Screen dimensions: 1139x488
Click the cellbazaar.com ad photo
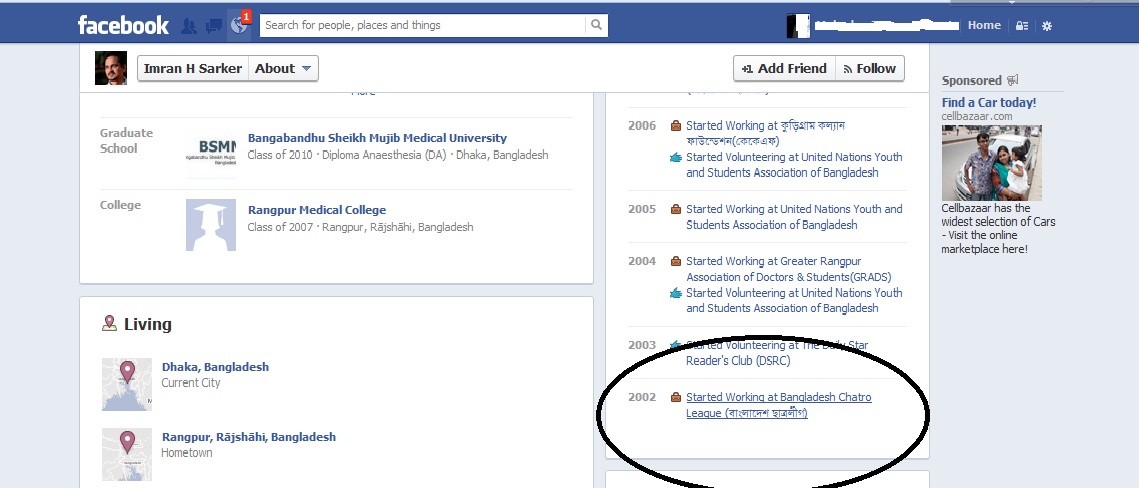coord(992,163)
